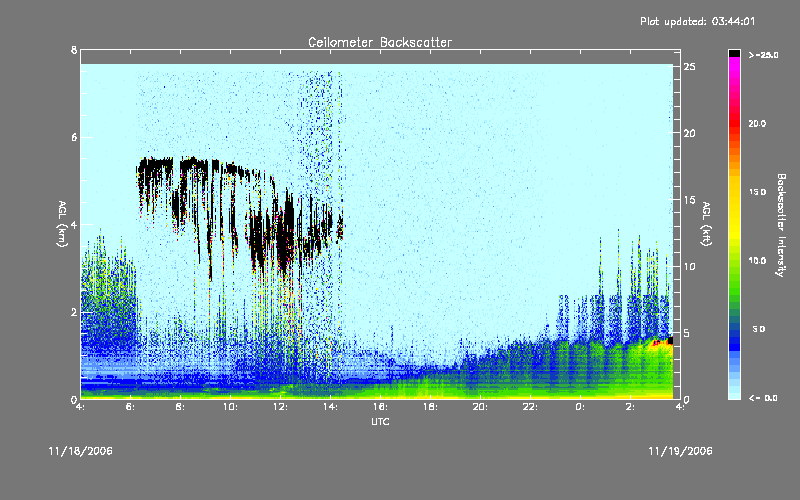Click the "UTC" x-axis label
The image size is (800, 500).
point(380,421)
